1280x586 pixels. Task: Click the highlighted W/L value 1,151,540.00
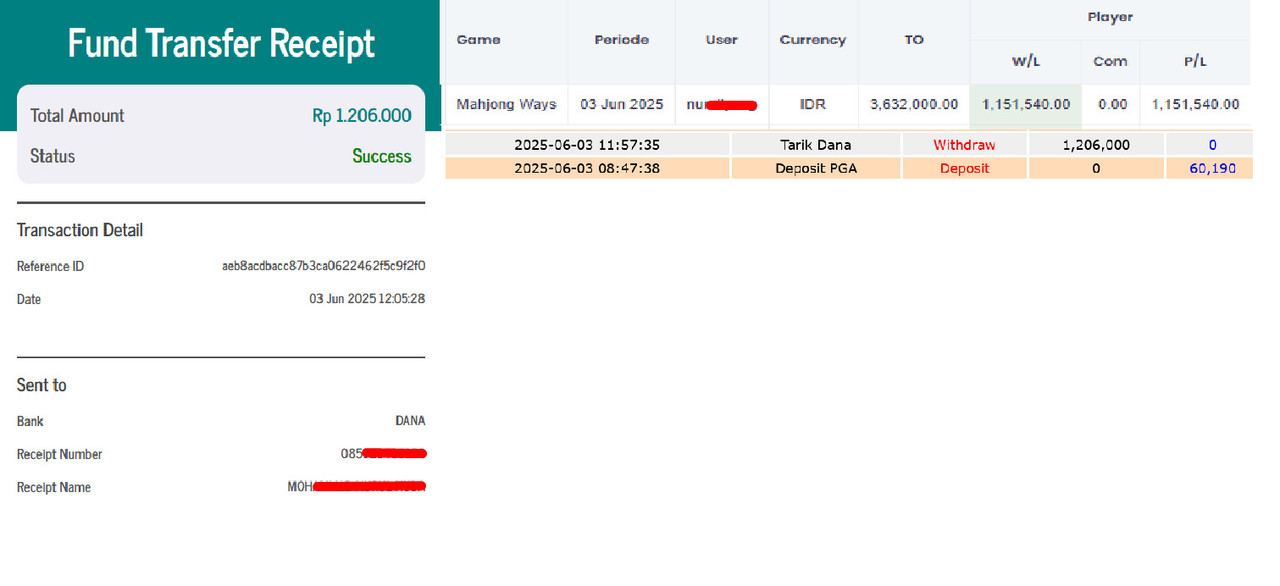(x=1026, y=104)
